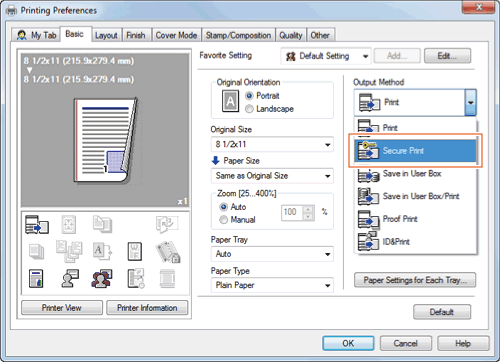Open the Paper Tray dropdown

point(272,254)
